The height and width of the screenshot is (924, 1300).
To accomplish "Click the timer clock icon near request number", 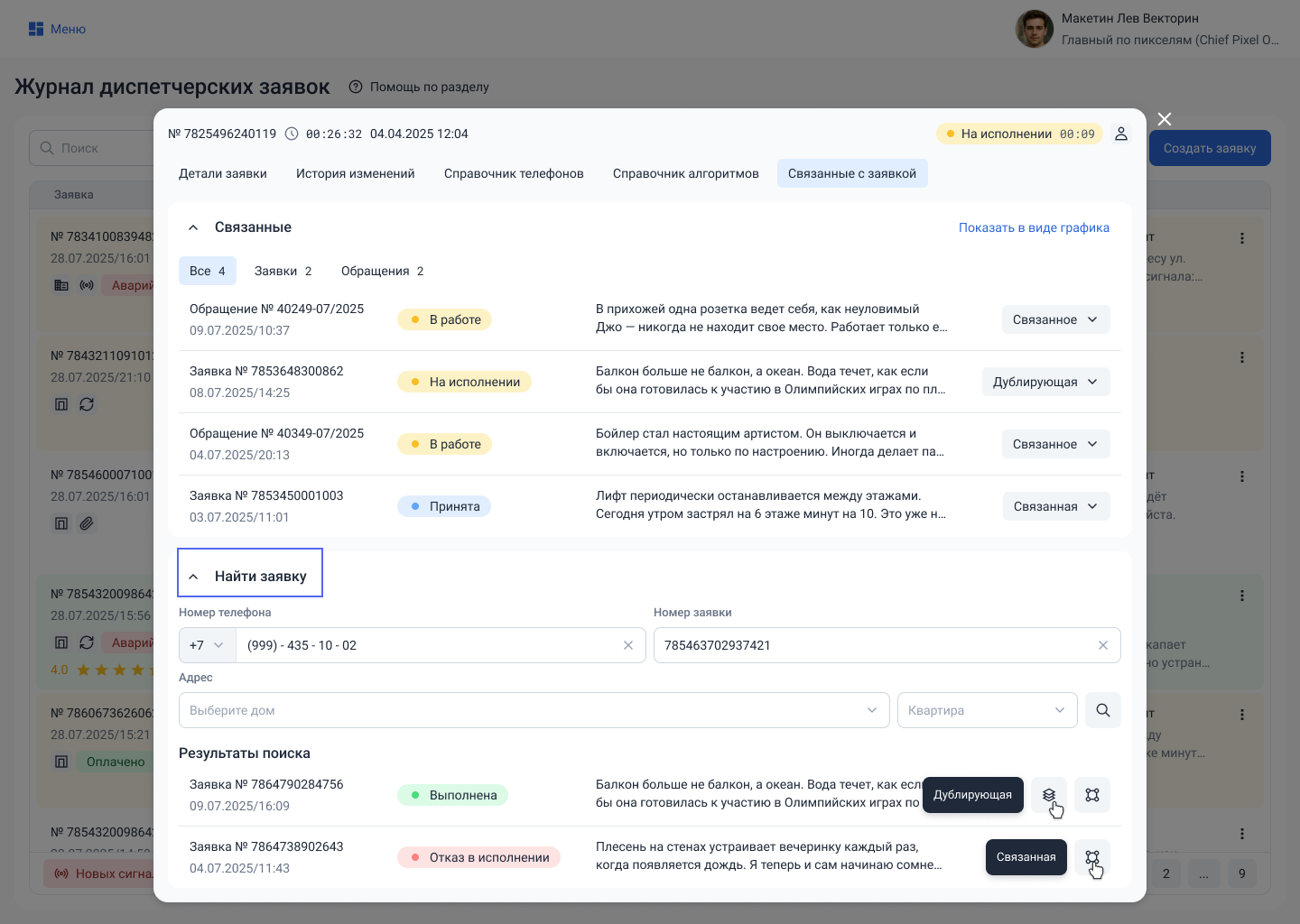I will 292,134.
